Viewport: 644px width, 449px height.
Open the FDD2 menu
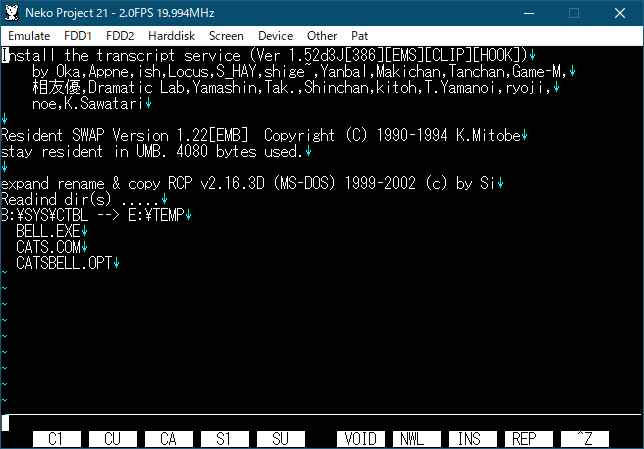tap(120, 36)
